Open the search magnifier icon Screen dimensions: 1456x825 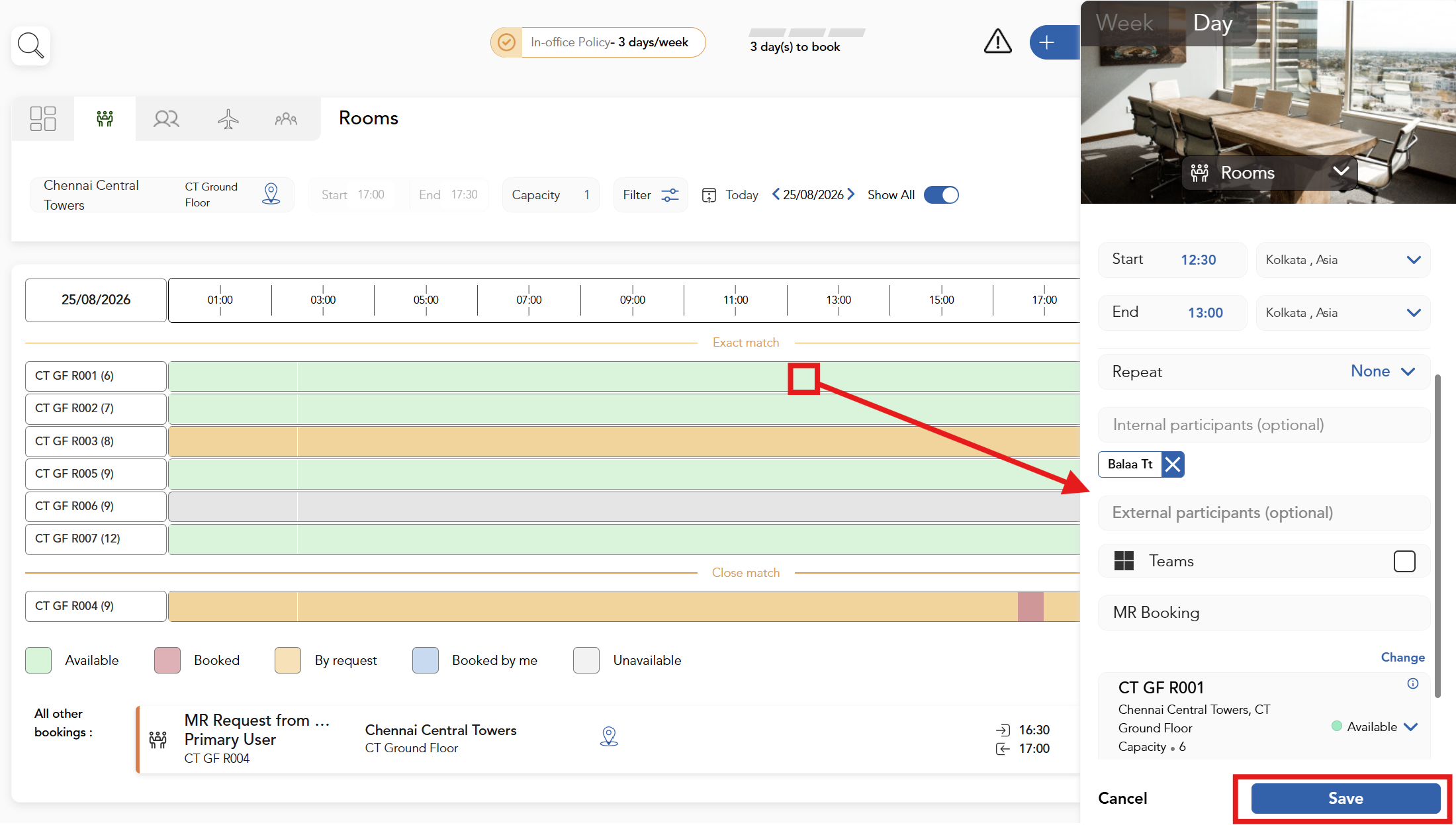(30, 46)
